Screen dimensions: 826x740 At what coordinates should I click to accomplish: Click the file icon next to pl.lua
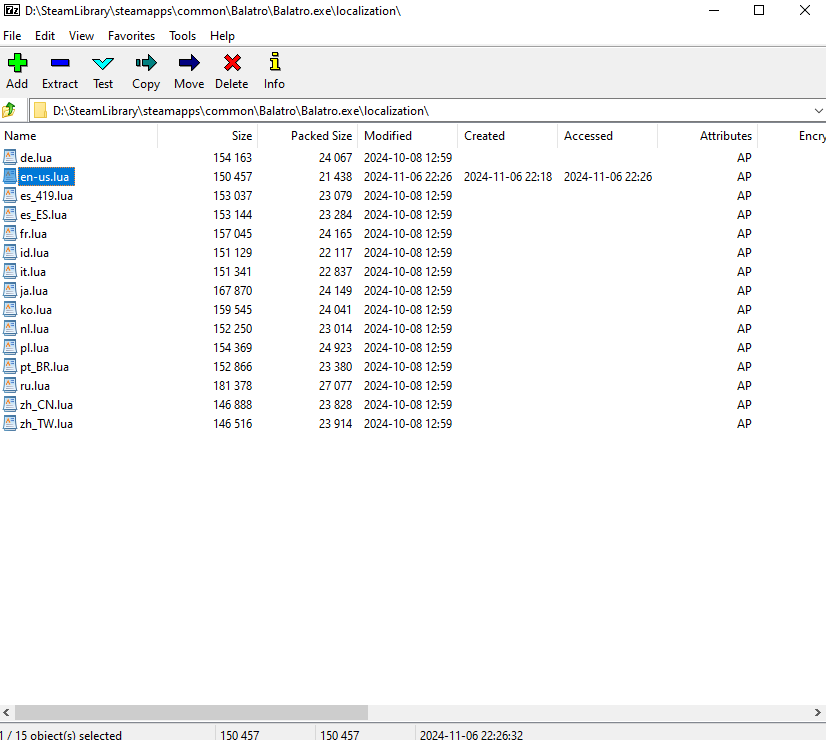[x=9, y=347]
